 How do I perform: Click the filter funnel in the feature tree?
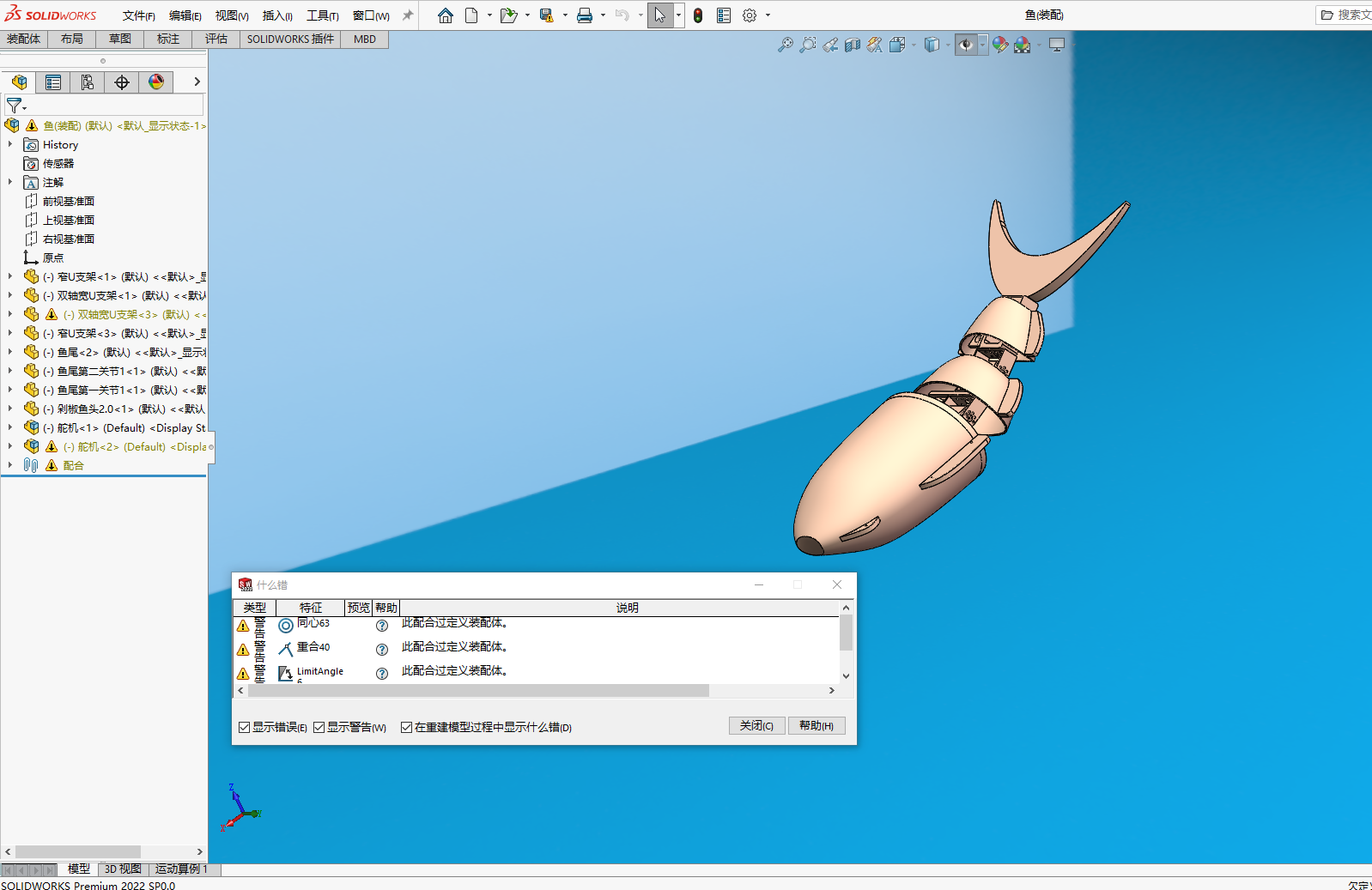(15, 106)
